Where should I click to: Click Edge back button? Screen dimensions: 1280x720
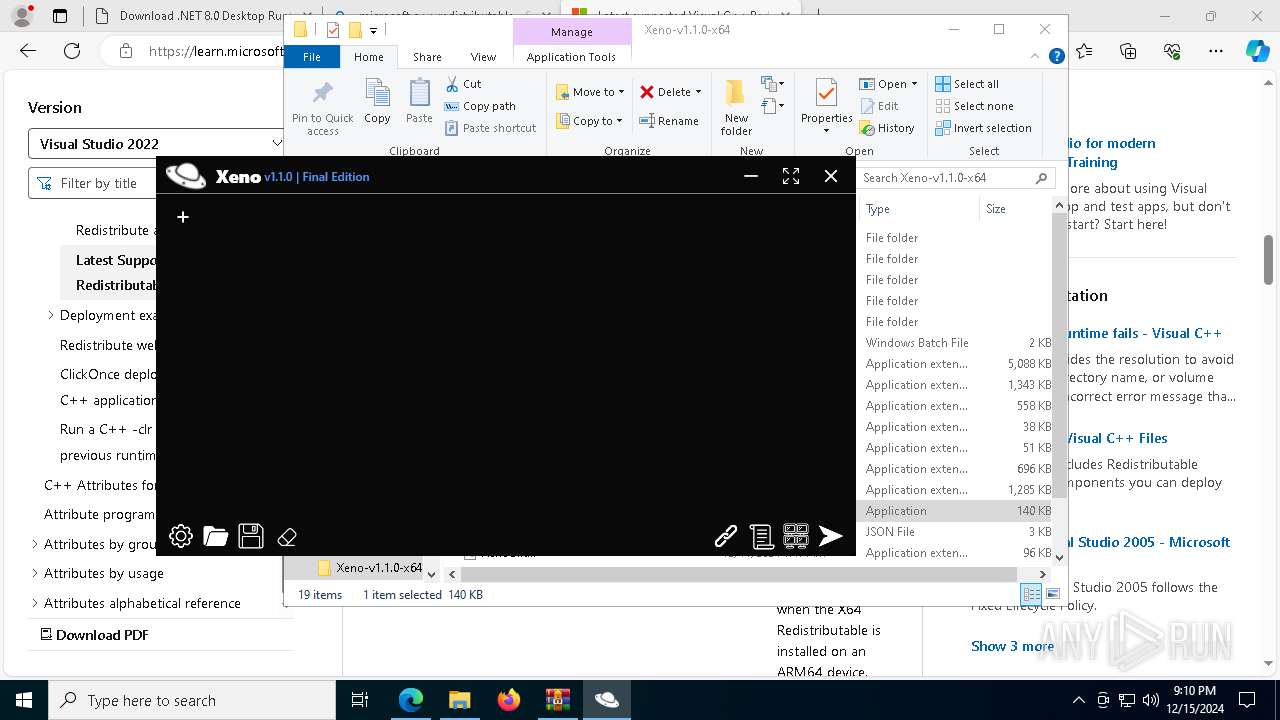point(28,51)
